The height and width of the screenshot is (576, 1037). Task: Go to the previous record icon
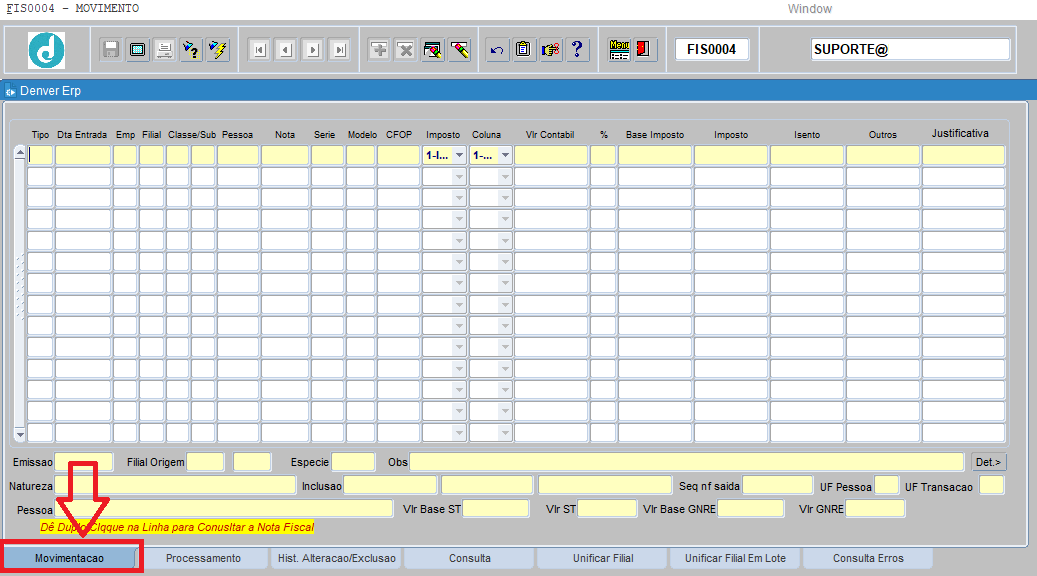point(286,50)
